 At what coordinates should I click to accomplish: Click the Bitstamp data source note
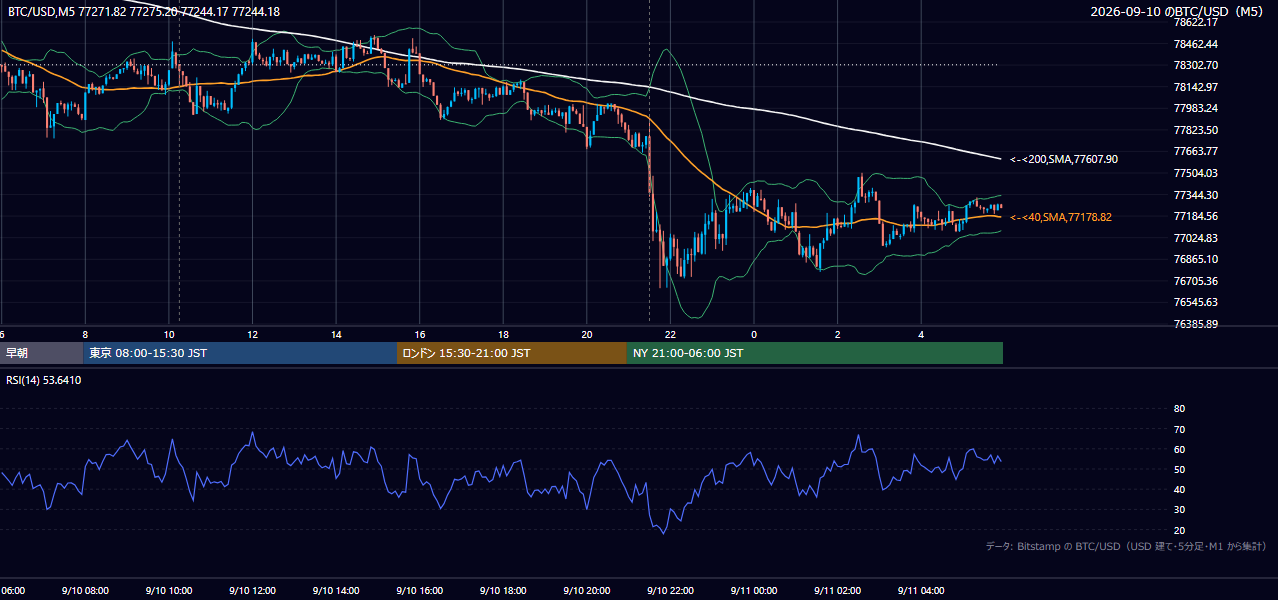point(1126,546)
